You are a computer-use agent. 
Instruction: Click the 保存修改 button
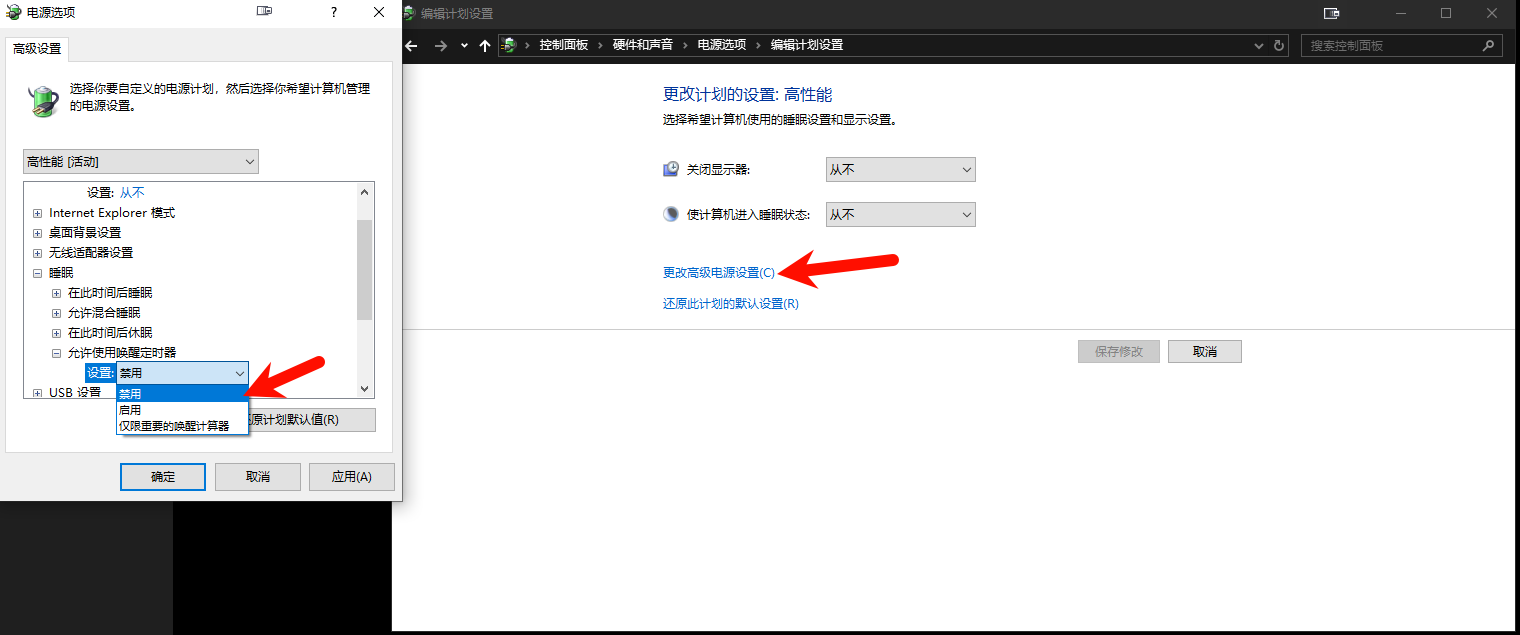[x=1118, y=352]
